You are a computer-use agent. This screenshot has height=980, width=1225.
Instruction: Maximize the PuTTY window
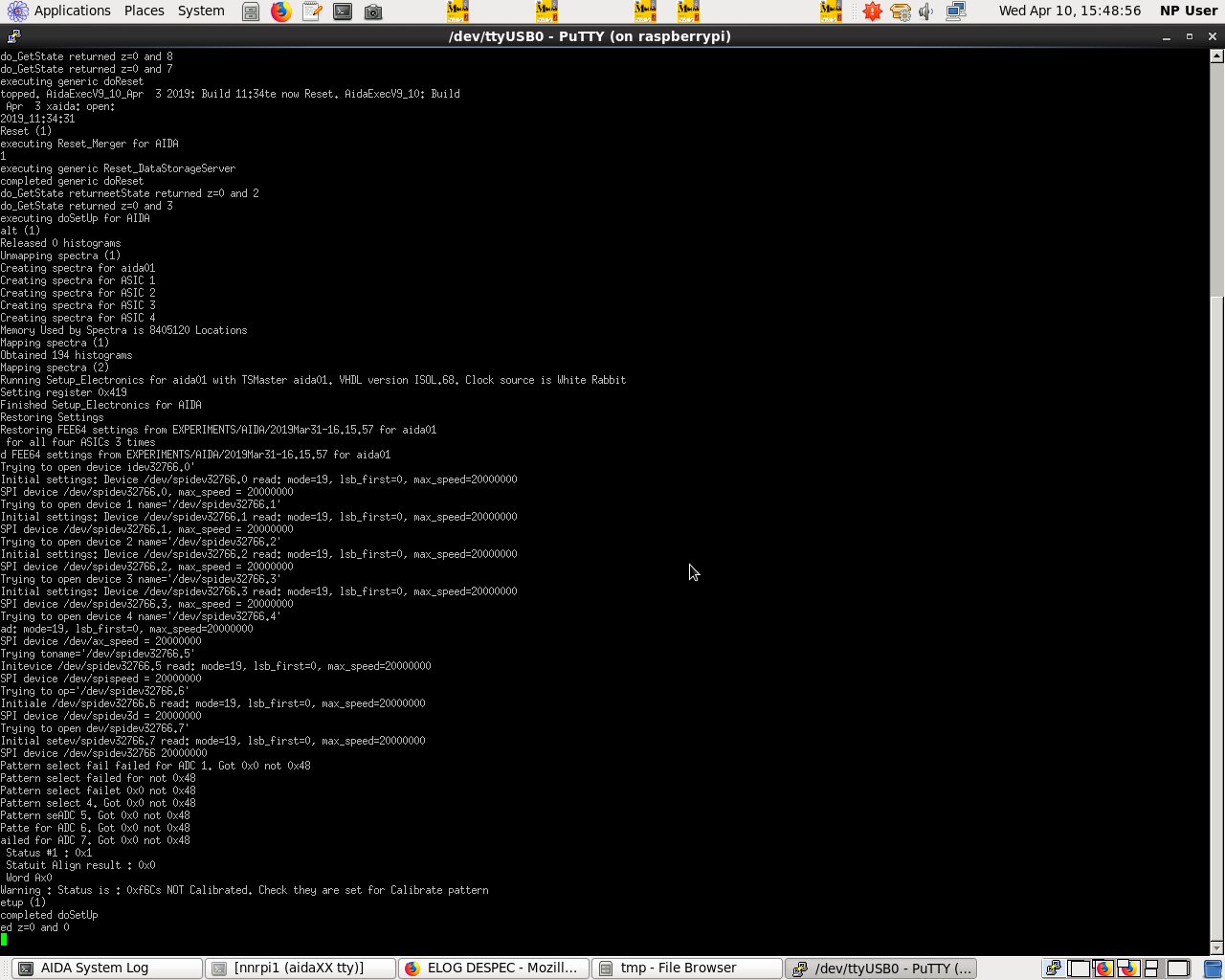pyautogui.click(x=1190, y=36)
